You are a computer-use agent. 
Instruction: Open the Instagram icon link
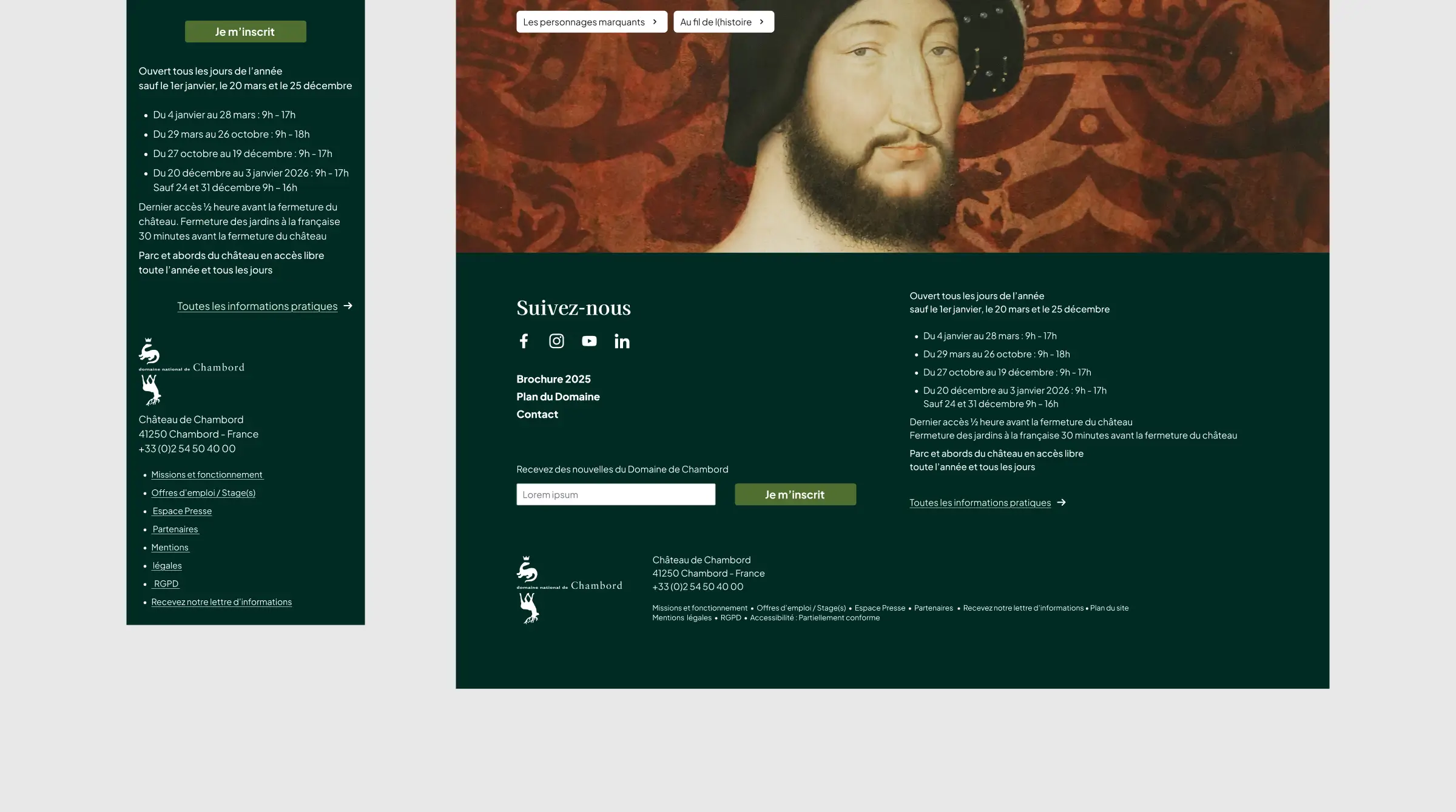pos(556,341)
